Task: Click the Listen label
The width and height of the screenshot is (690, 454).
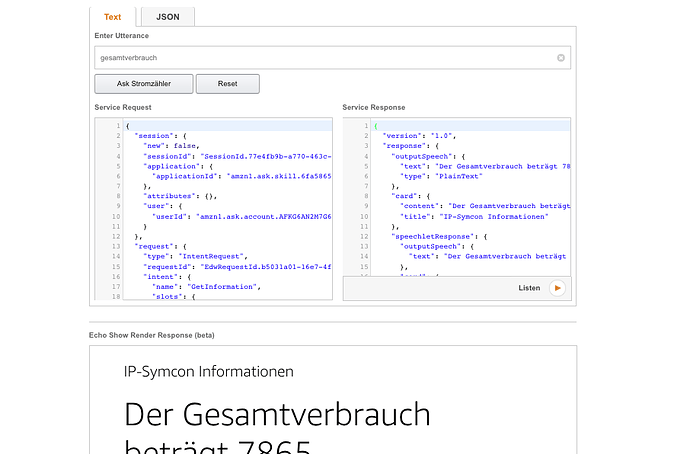Action: [x=529, y=288]
